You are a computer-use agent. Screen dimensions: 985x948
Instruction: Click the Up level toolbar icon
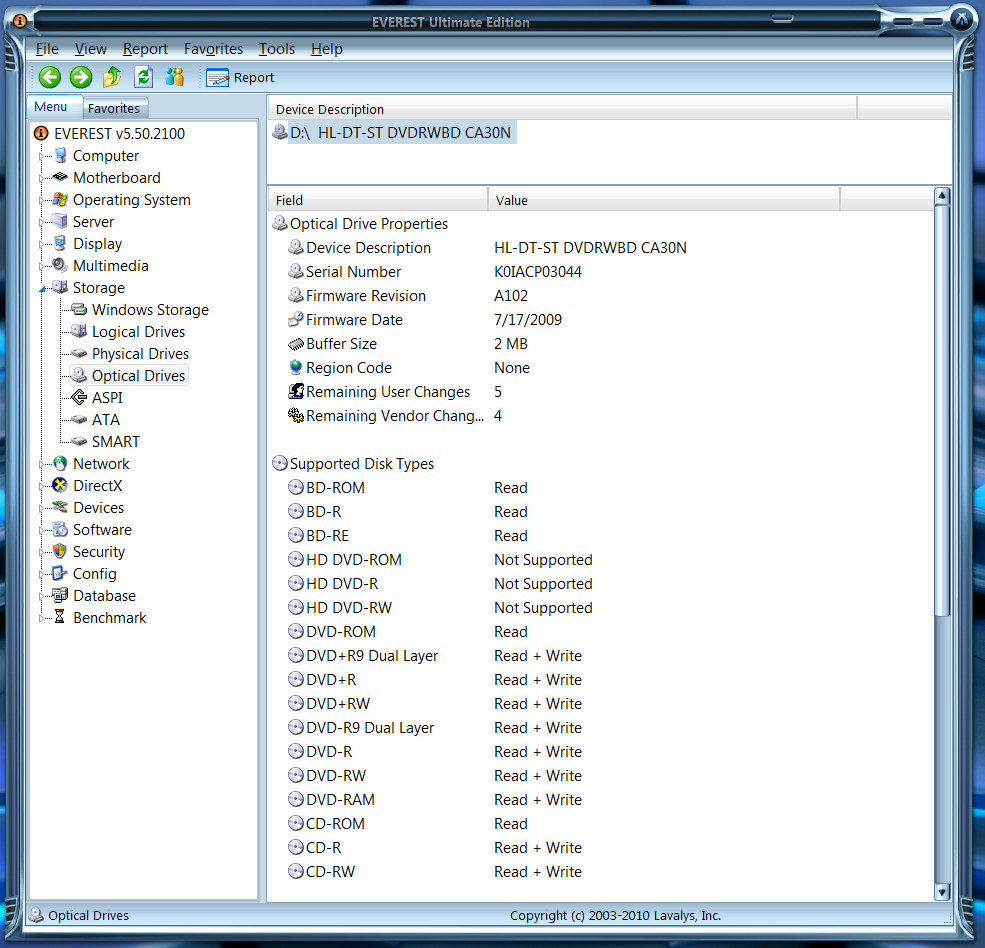click(112, 77)
